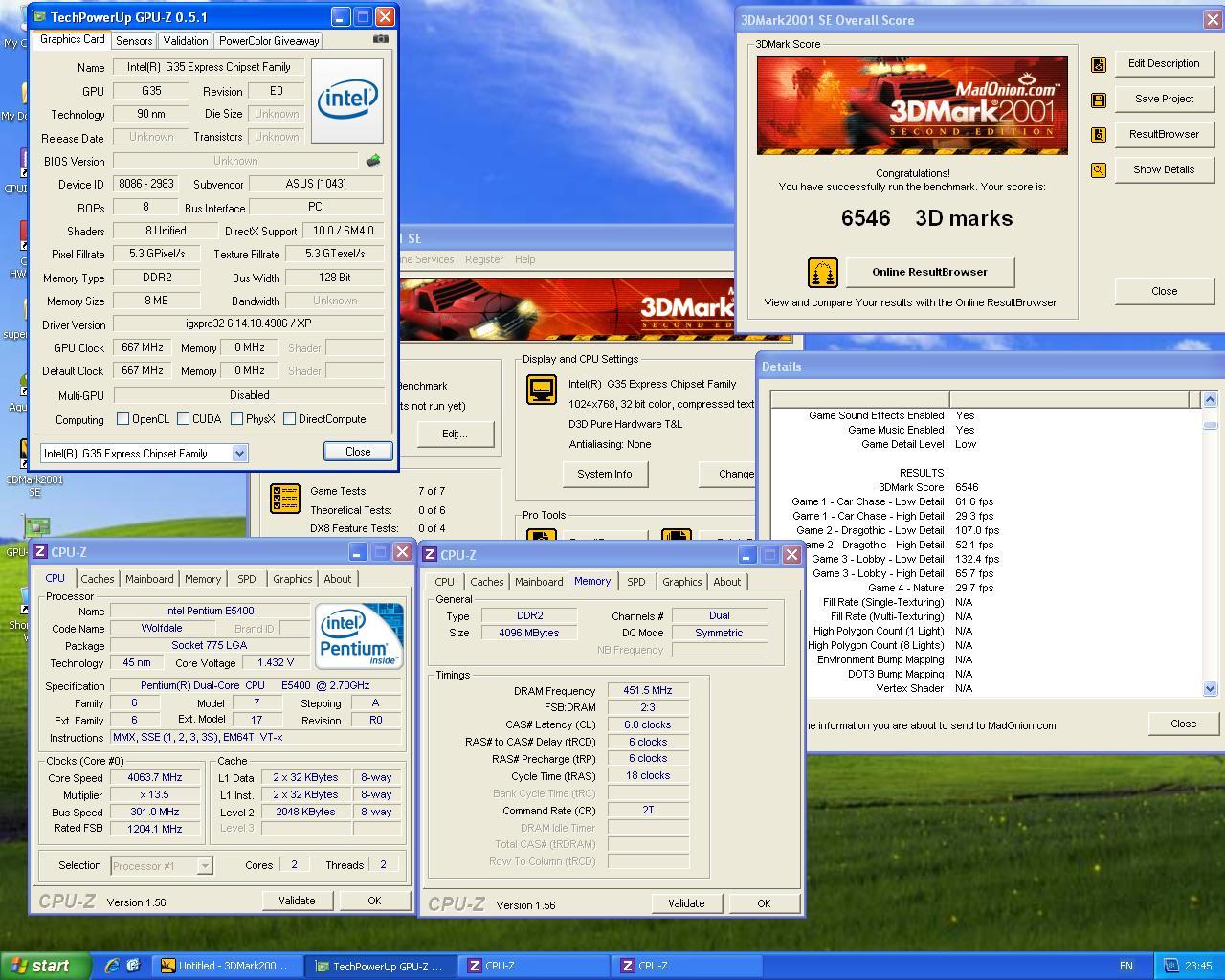Click the Intel logo in GPU-Z
The image size is (1225, 980).
click(x=347, y=100)
